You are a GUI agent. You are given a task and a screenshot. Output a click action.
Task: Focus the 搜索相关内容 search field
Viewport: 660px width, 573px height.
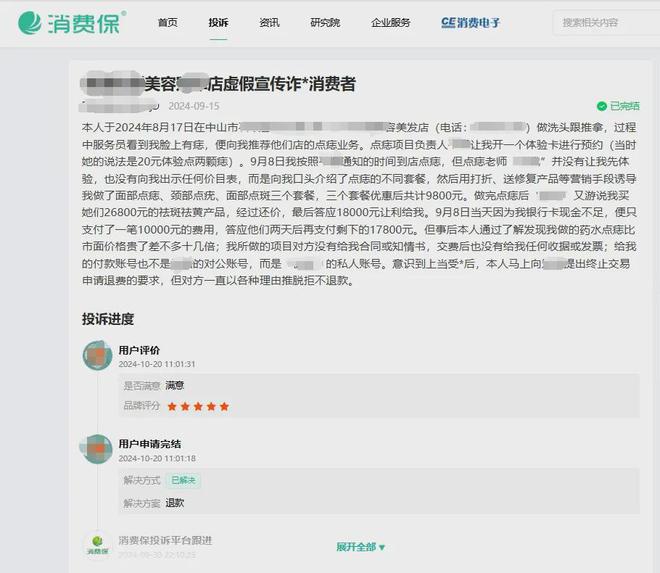pos(606,23)
